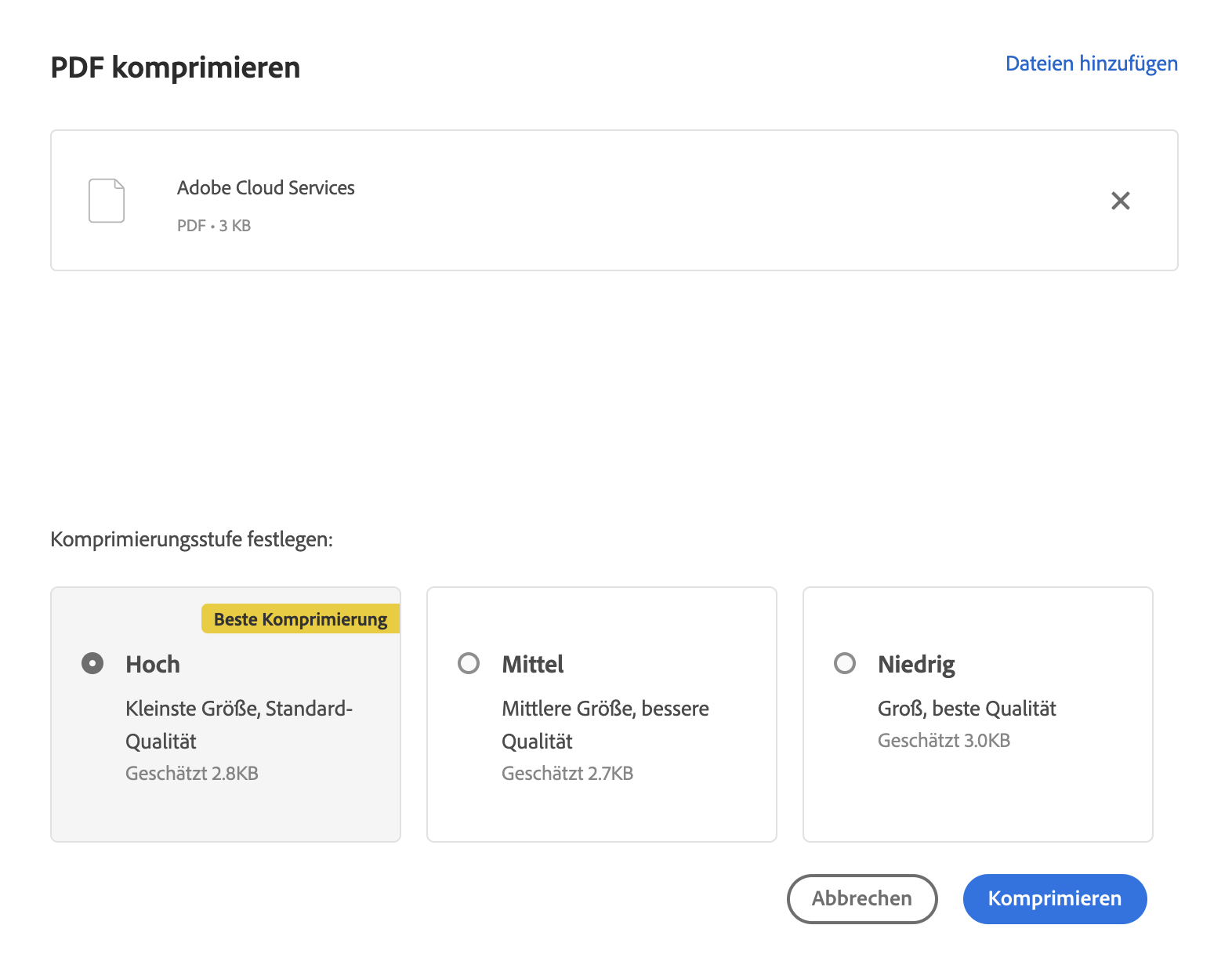Image resolution: width=1232 pixels, height=972 pixels.
Task: Click the yellow Beste Komprimierung badge
Action: 300,619
